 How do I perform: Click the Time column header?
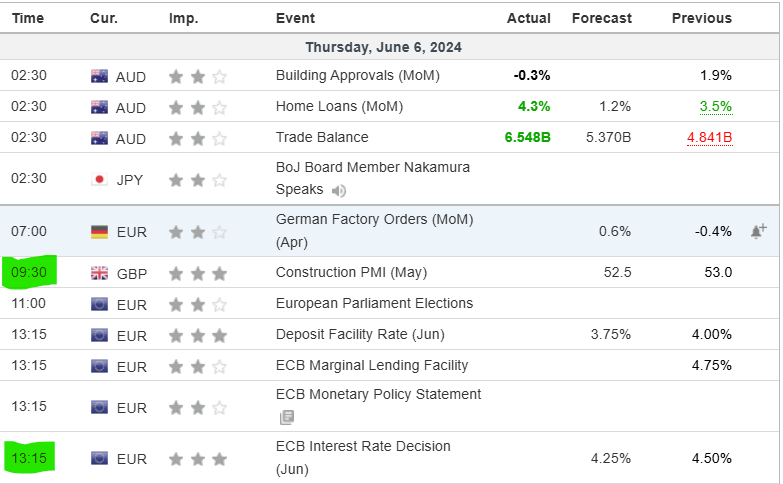click(x=28, y=18)
